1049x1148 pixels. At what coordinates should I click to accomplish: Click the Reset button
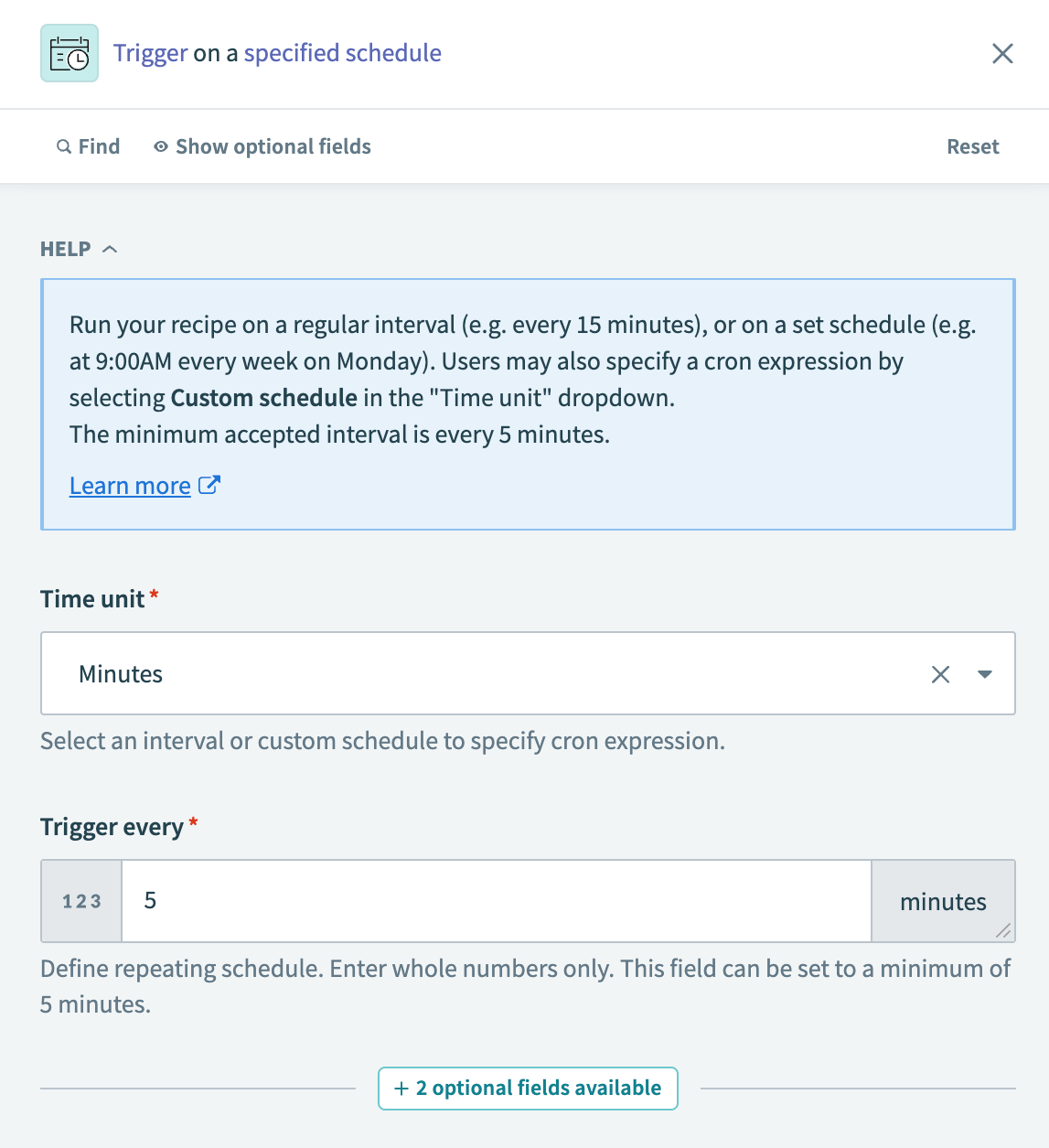[x=972, y=146]
